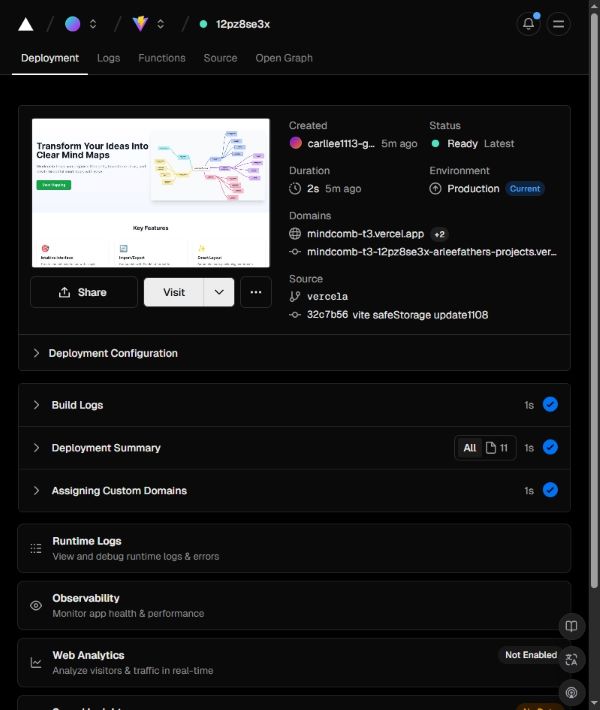Click the Deployment Summary blue checkmark
Image resolution: width=600 pixels, height=710 pixels.
coord(550,447)
